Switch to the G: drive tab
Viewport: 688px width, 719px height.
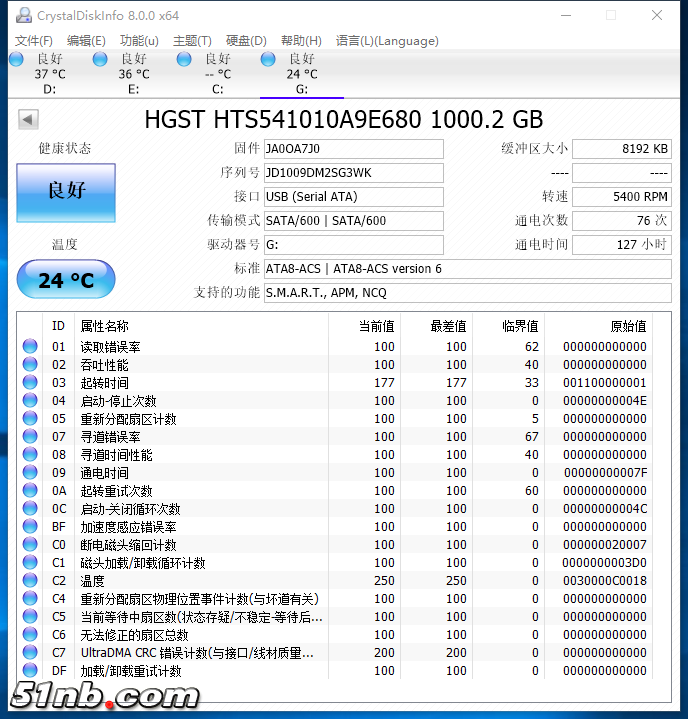(301, 74)
